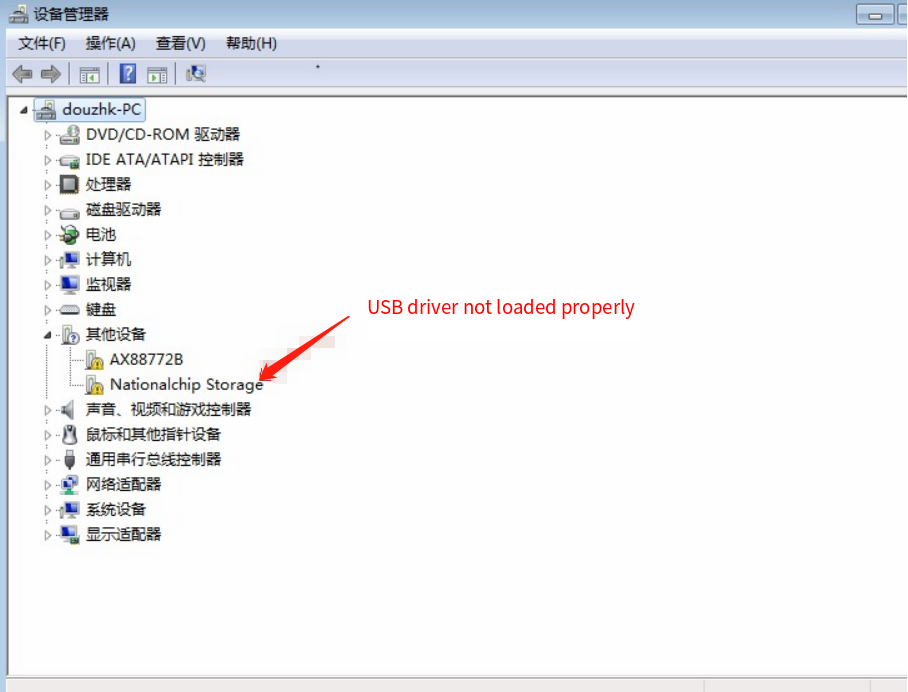Select the DVD/CD-ROM 驱动器 label

coord(163,135)
